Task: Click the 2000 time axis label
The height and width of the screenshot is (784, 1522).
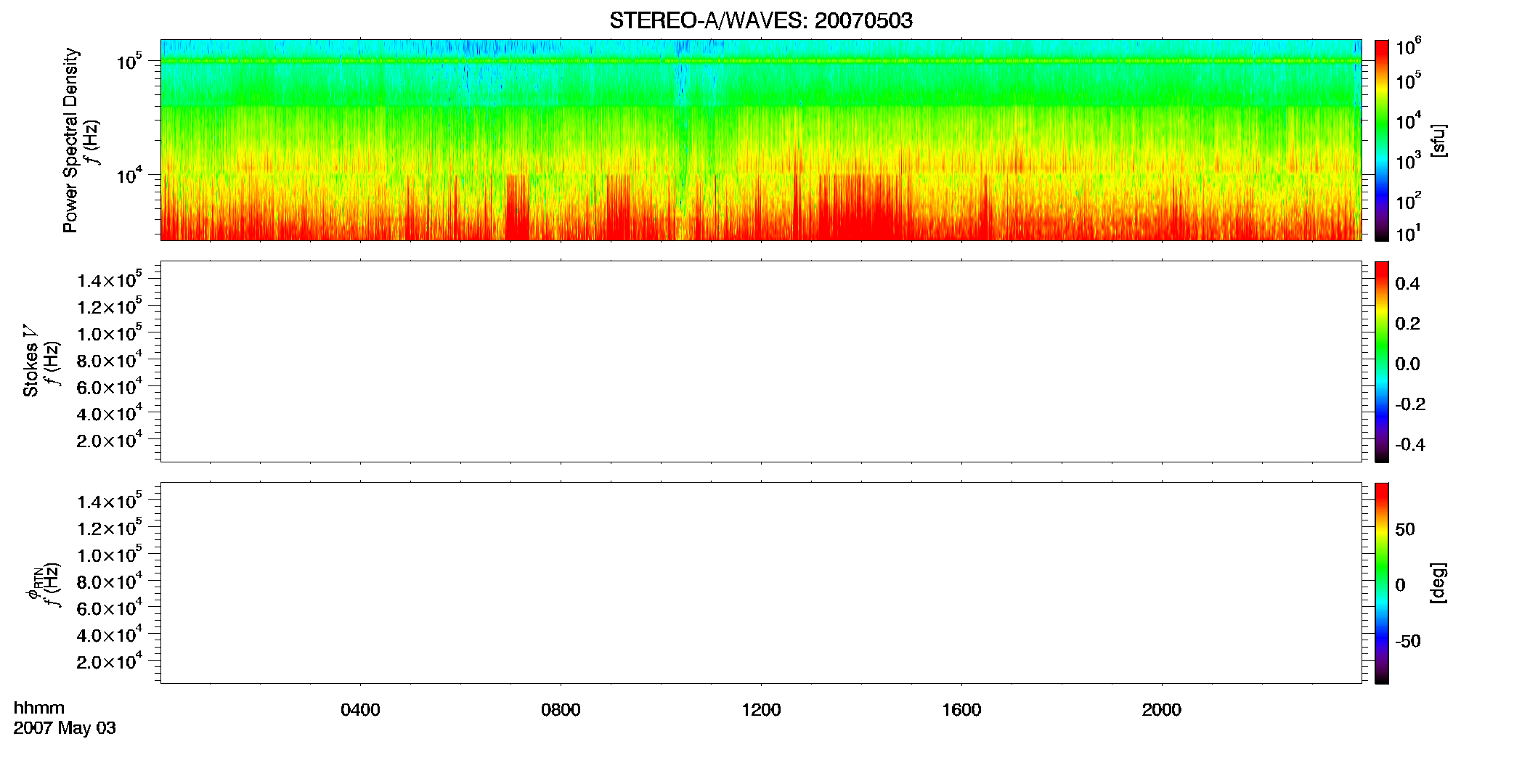Action: pos(1161,710)
